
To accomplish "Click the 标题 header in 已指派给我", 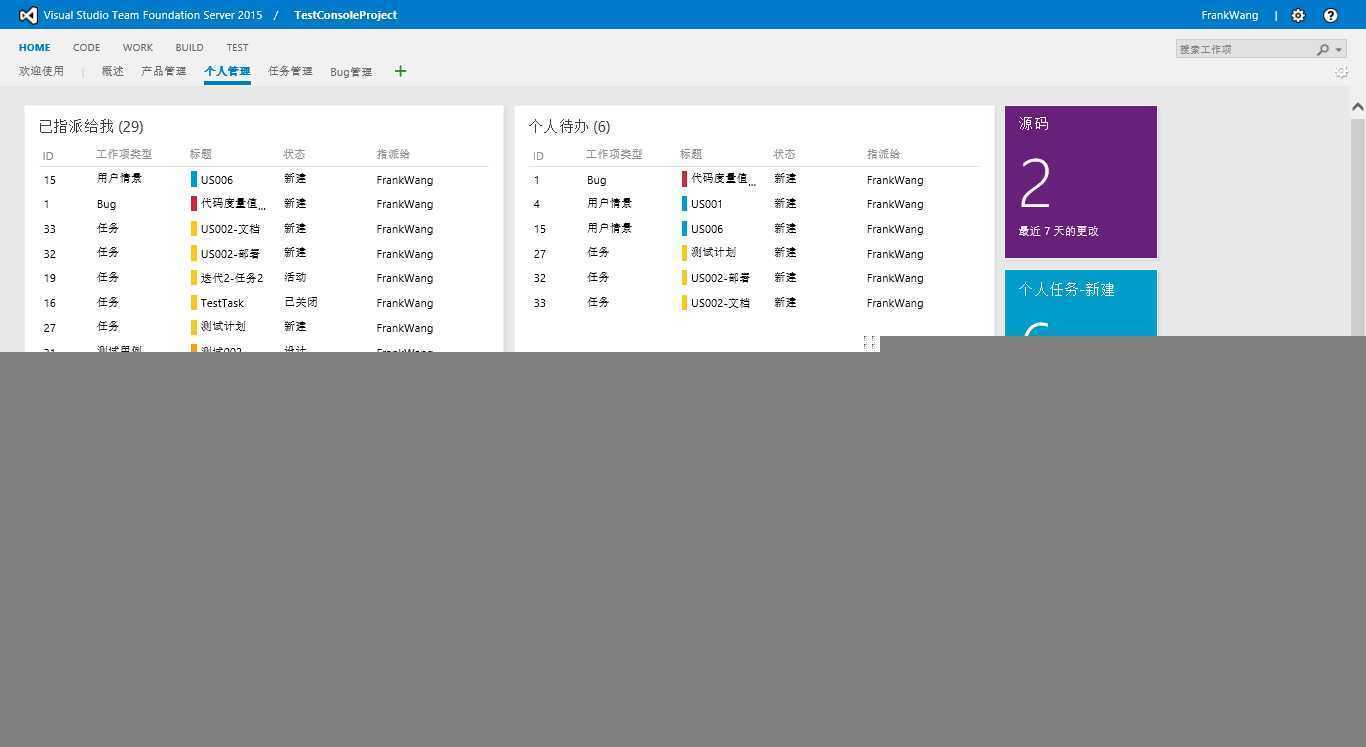I will [201, 154].
